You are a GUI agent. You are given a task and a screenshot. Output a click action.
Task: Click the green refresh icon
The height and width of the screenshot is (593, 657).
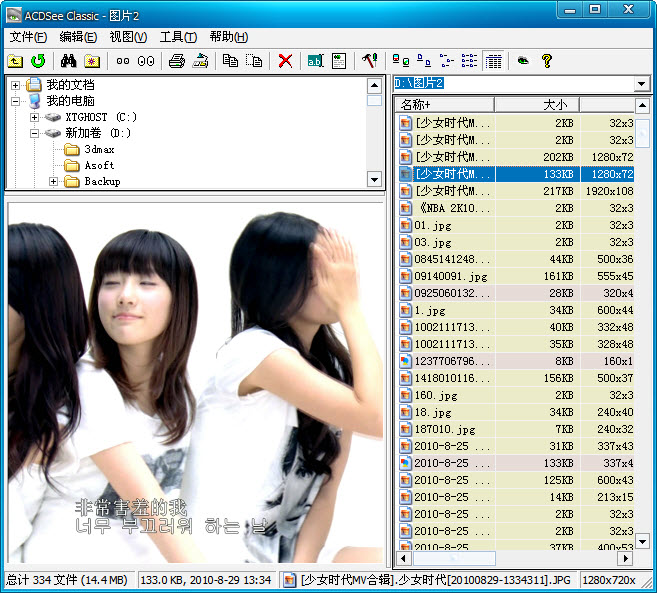tap(38, 61)
